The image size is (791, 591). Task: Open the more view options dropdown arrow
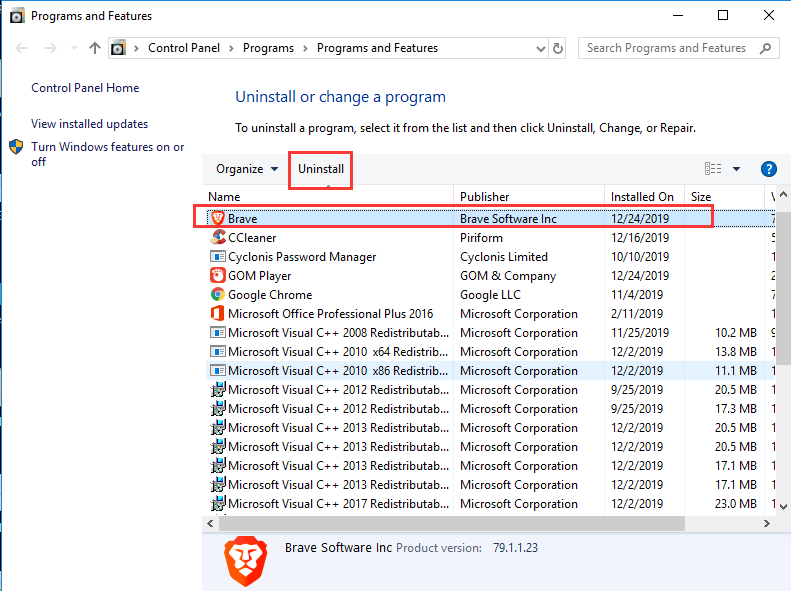point(736,169)
